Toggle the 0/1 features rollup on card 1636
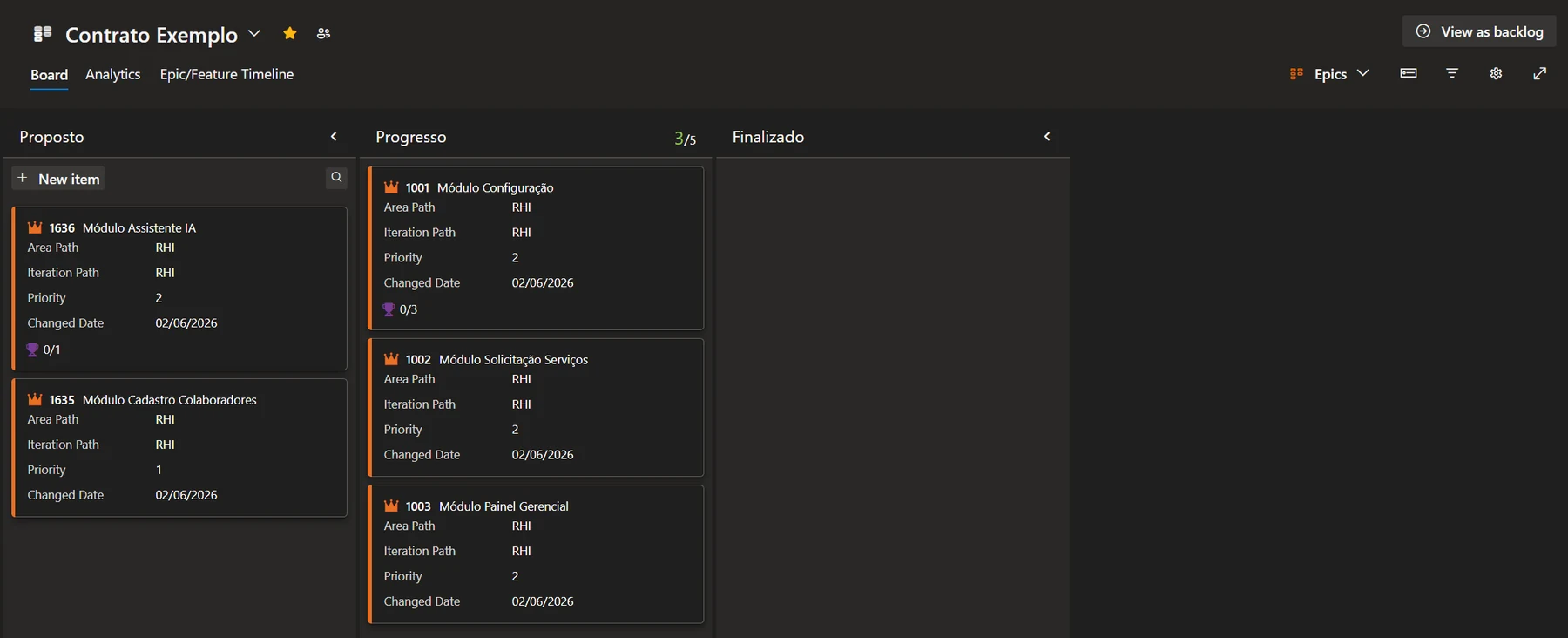The width and height of the screenshot is (1568, 638). [44, 350]
